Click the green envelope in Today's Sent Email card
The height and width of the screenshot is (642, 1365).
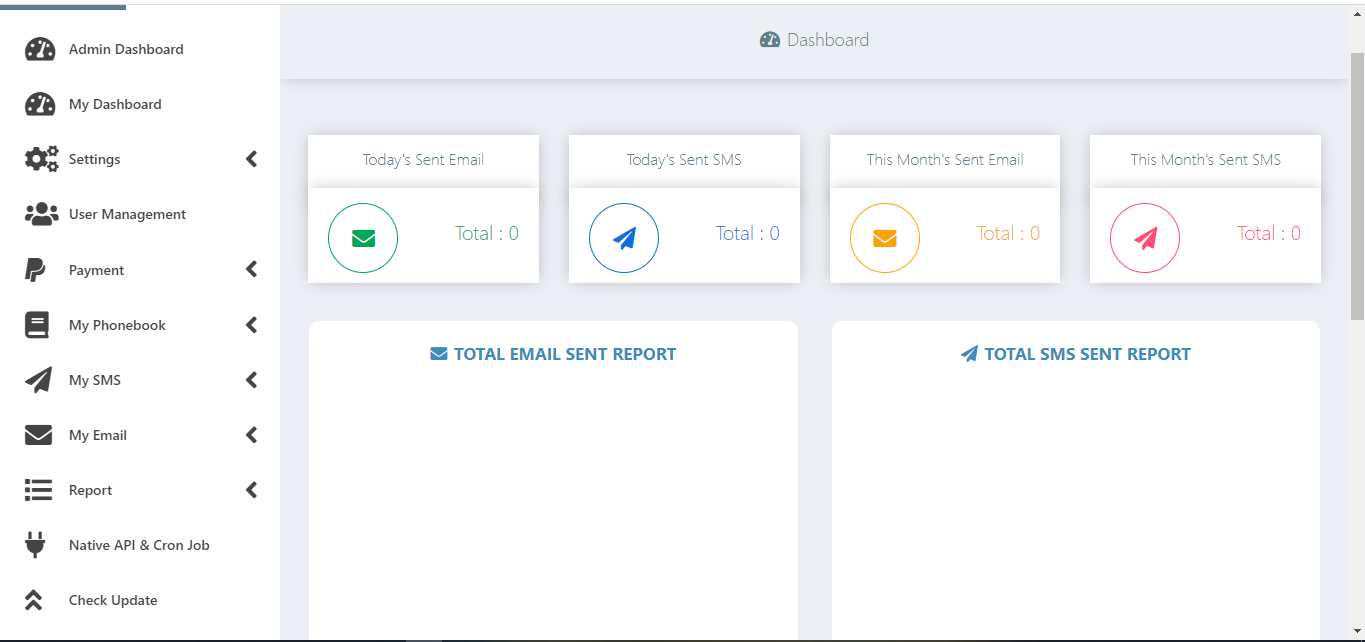(363, 238)
